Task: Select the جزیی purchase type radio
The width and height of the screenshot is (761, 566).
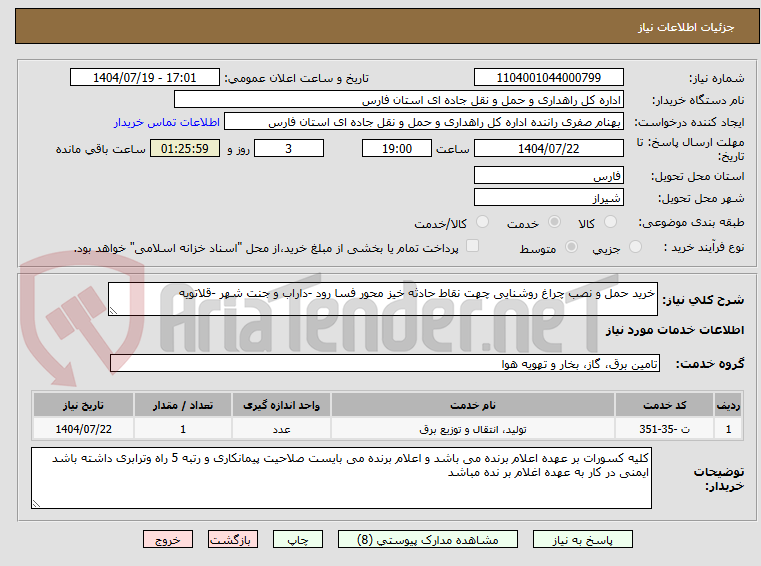Action: (635, 247)
